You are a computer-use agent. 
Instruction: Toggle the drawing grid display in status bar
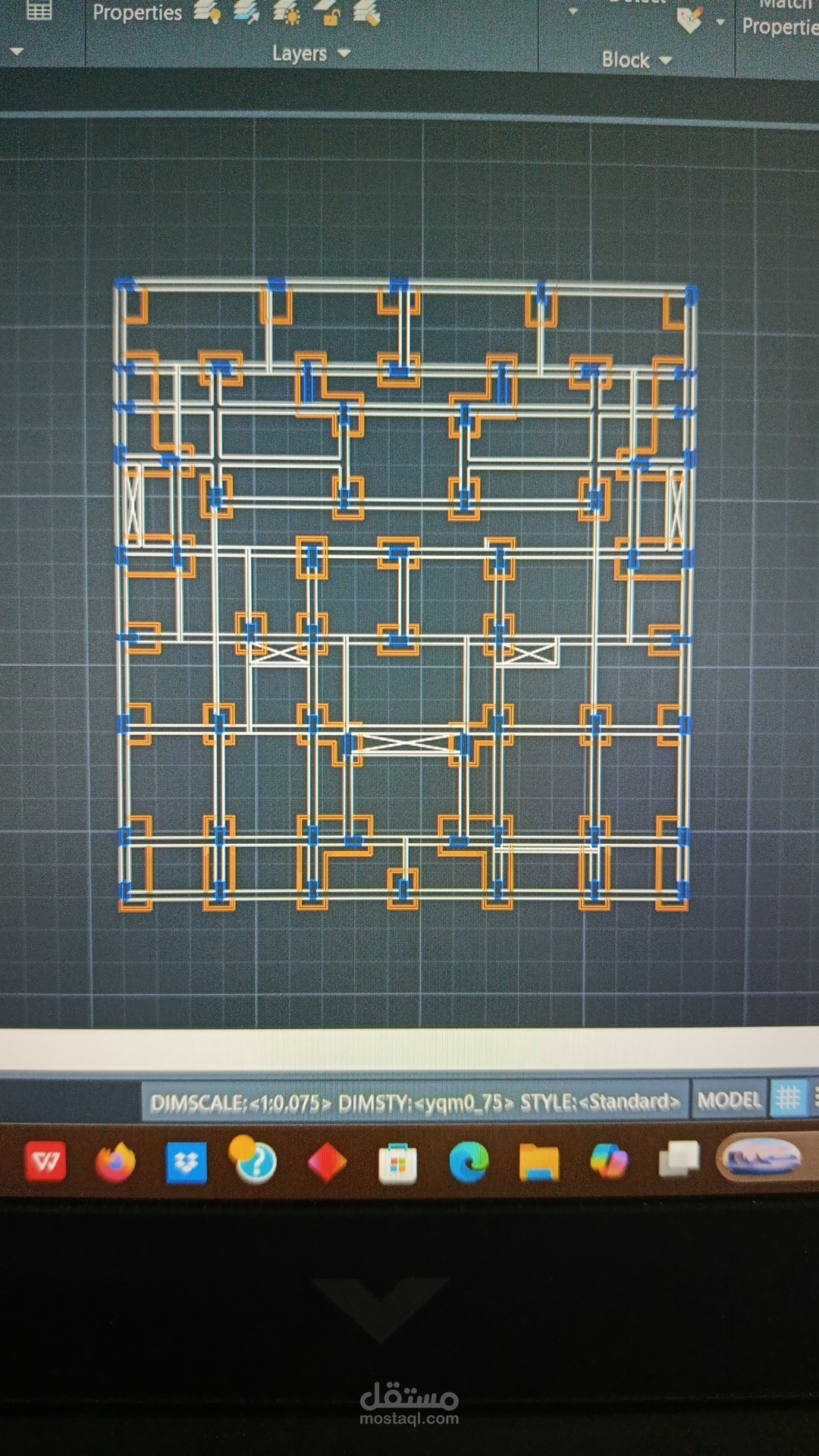pos(788,1098)
